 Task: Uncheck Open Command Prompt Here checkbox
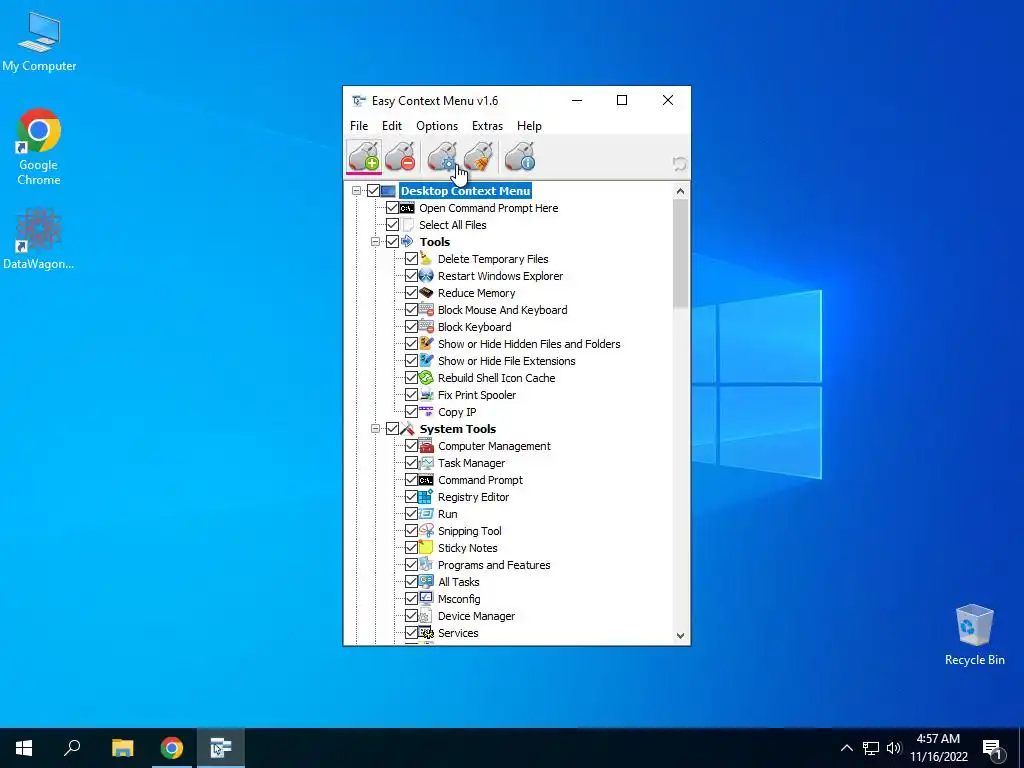(x=392, y=208)
